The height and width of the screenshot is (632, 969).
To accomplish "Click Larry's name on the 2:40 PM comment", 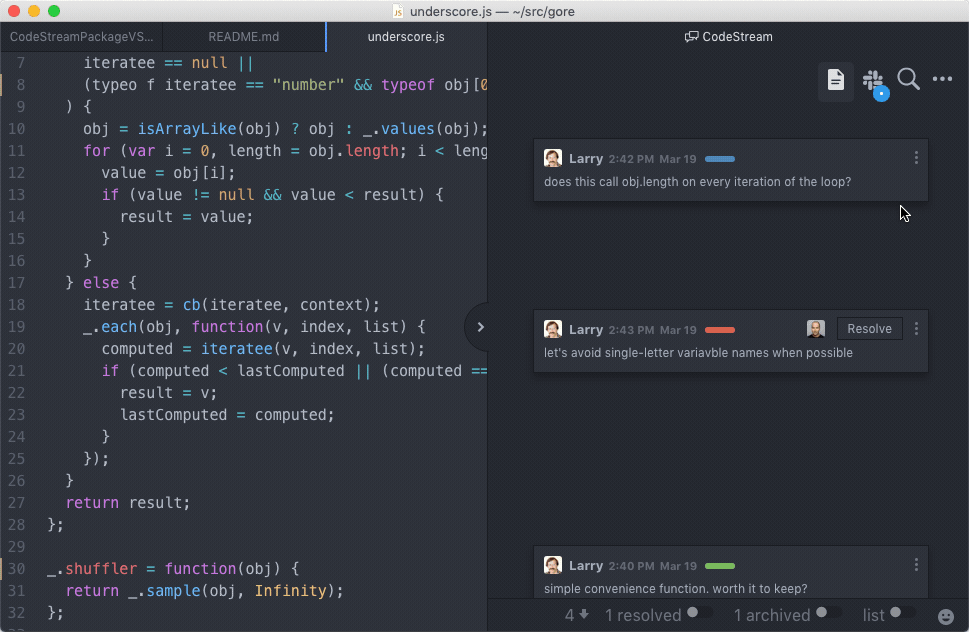I will point(586,565).
